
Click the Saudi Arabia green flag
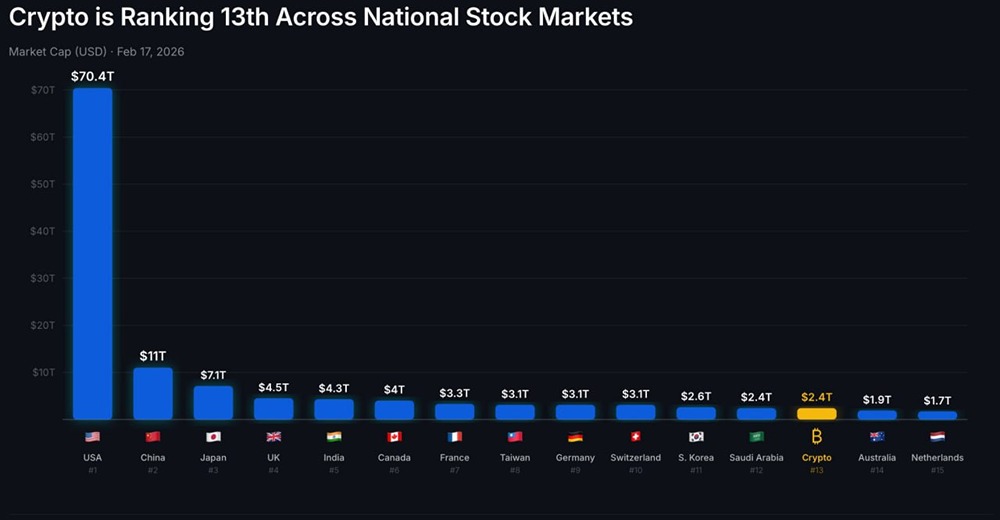tap(756, 437)
